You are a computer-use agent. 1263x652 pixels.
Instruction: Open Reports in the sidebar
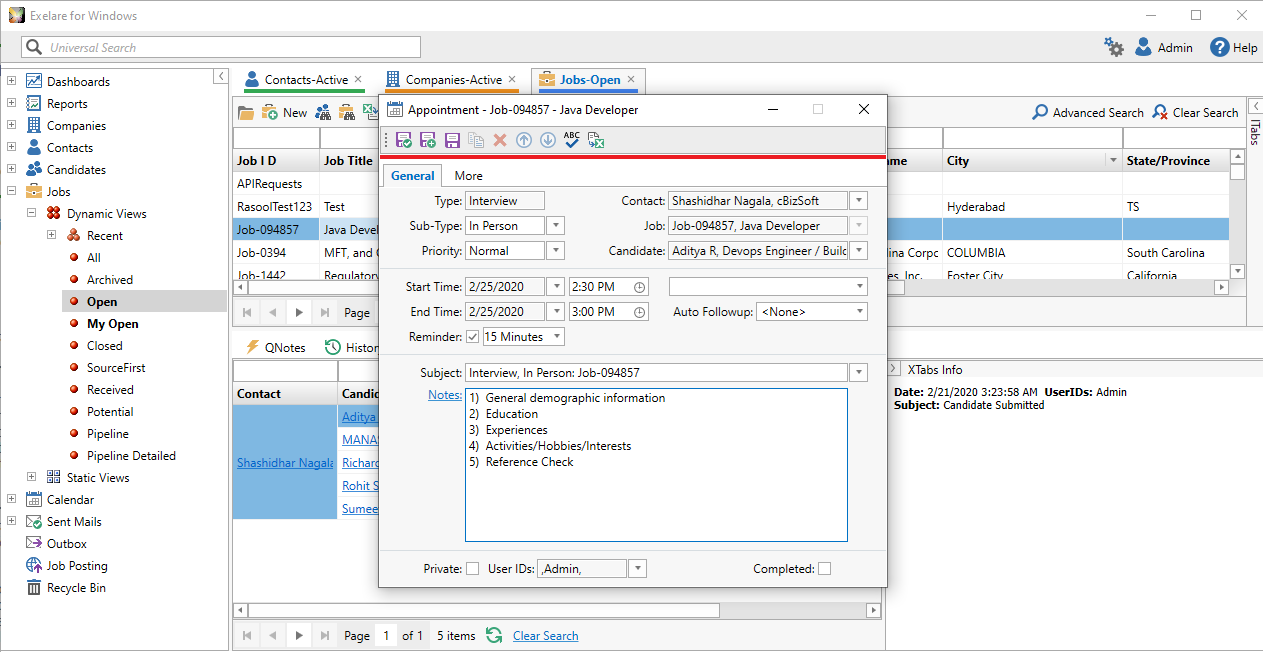67,103
